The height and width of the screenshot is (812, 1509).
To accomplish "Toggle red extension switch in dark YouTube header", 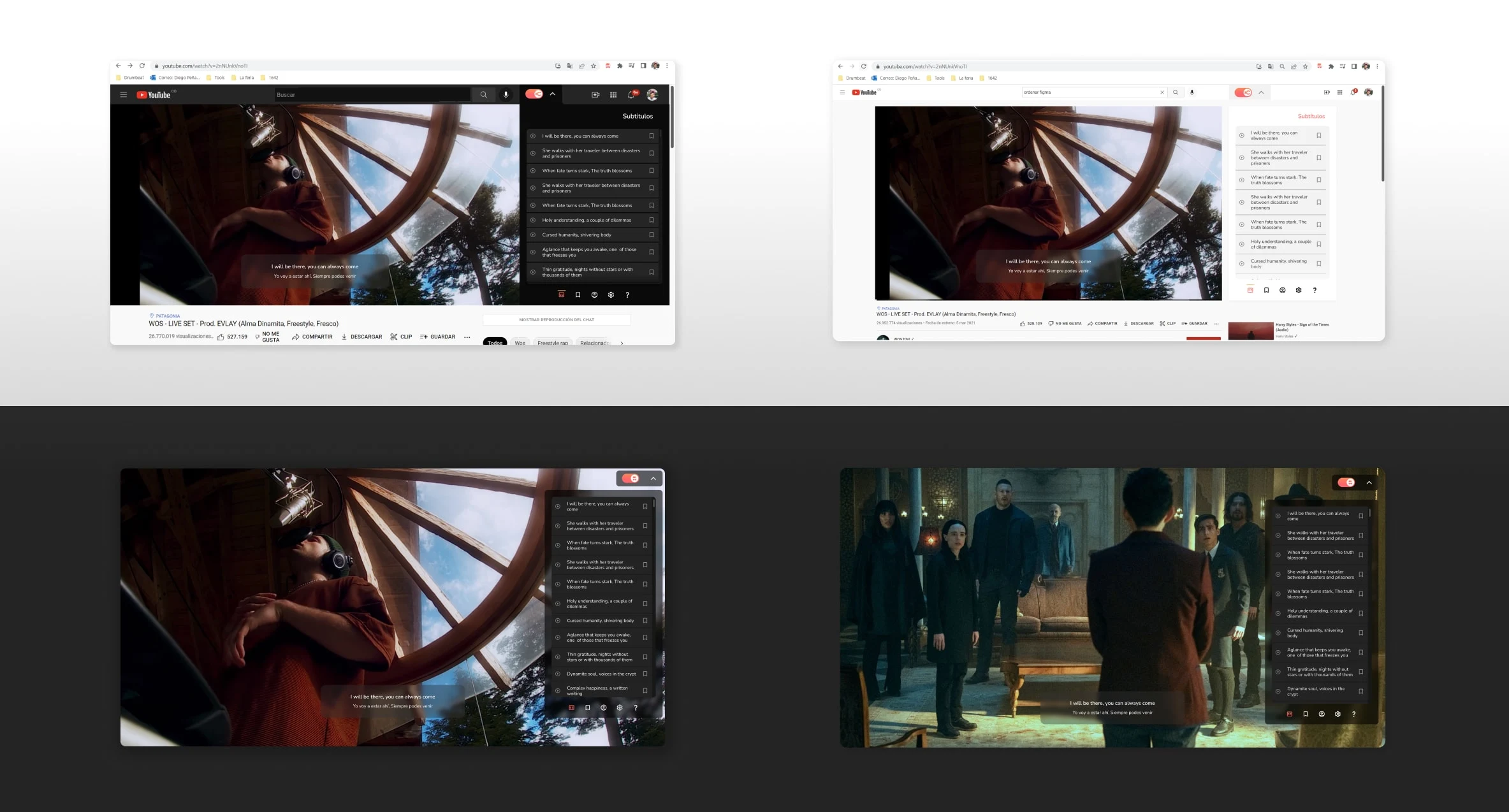I will click(534, 94).
